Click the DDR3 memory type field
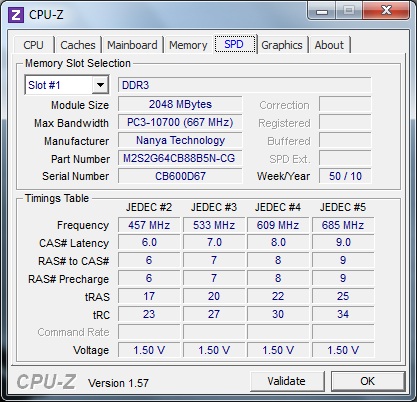The image size is (417, 402). (x=245, y=85)
